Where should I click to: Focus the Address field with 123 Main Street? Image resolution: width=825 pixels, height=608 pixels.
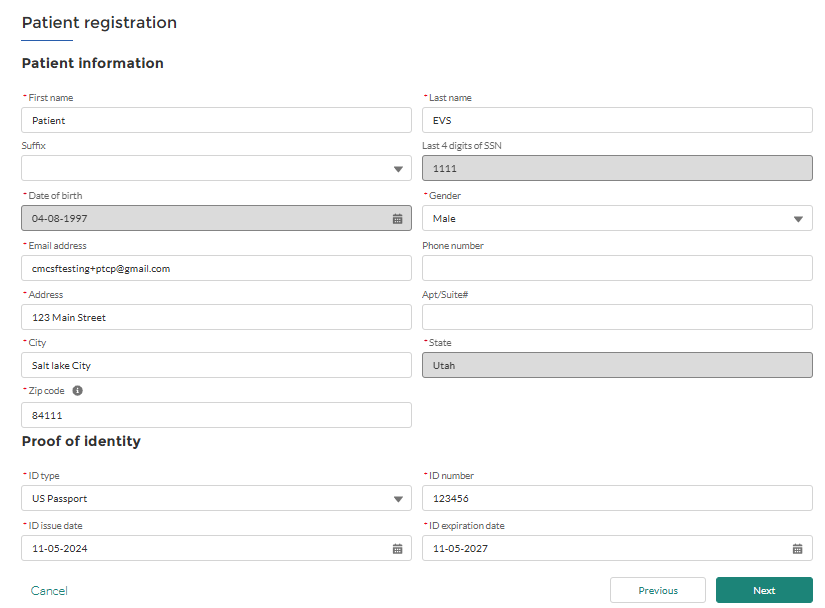coord(216,317)
